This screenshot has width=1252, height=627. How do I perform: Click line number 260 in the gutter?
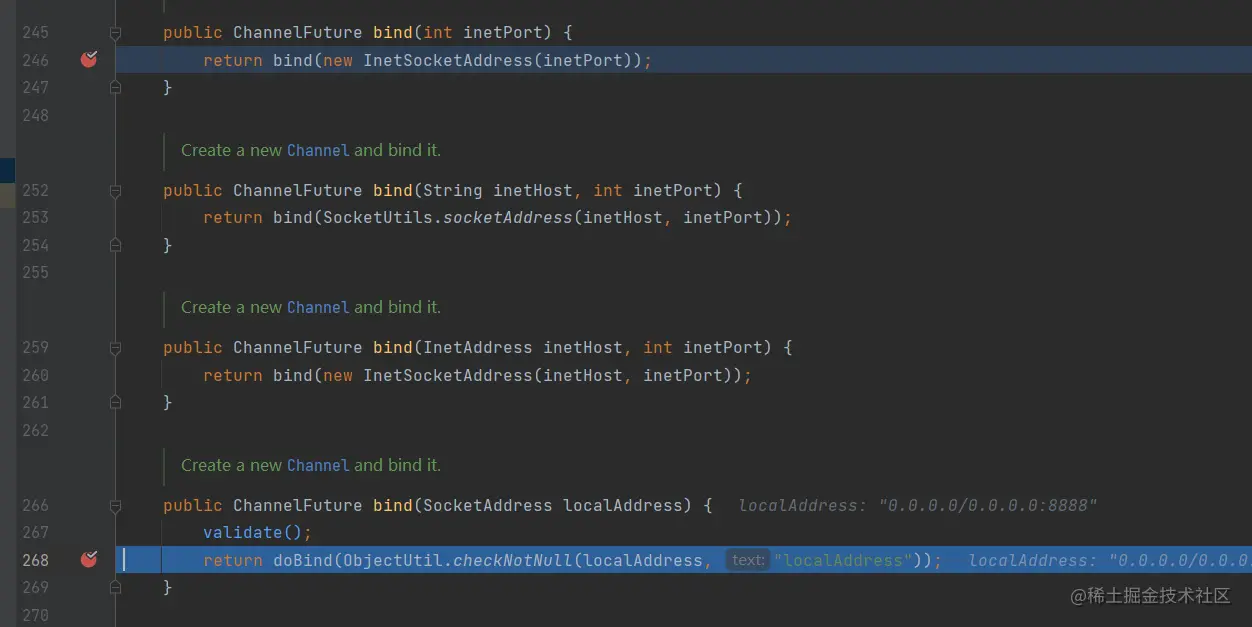click(35, 375)
